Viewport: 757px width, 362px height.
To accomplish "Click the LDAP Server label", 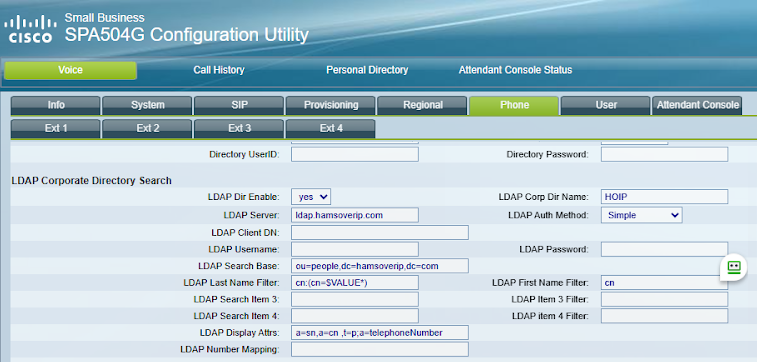I will point(252,215).
